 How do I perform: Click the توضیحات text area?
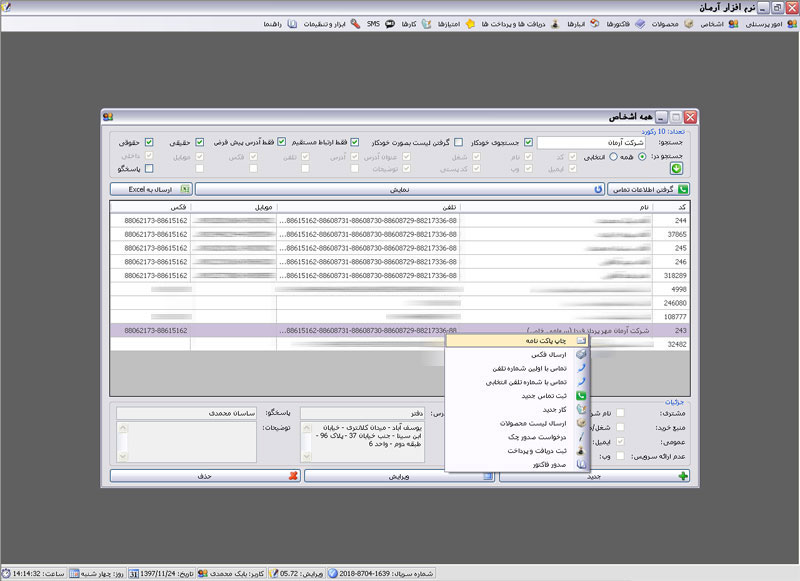187,442
